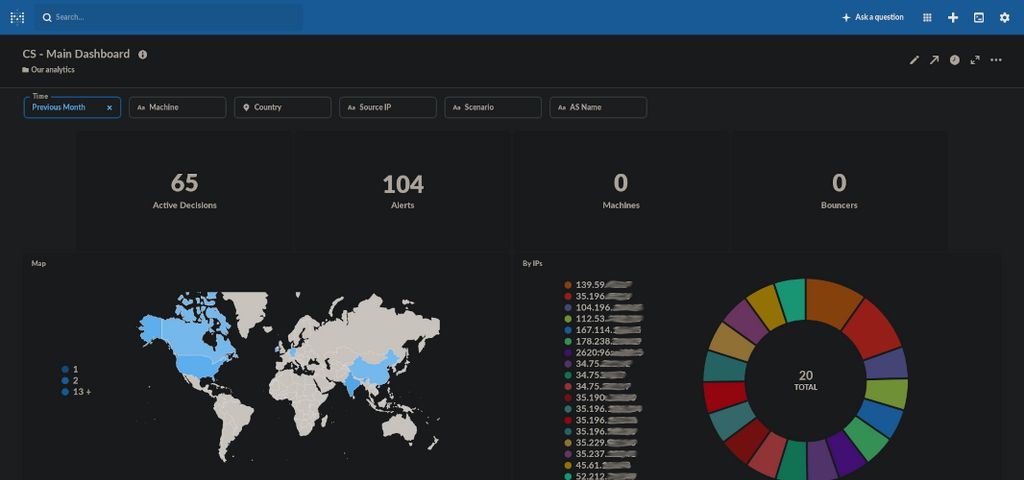Screen dimensions: 1024x480
Task: Click the Metabase logo home icon
Action: (x=18, y=18)
